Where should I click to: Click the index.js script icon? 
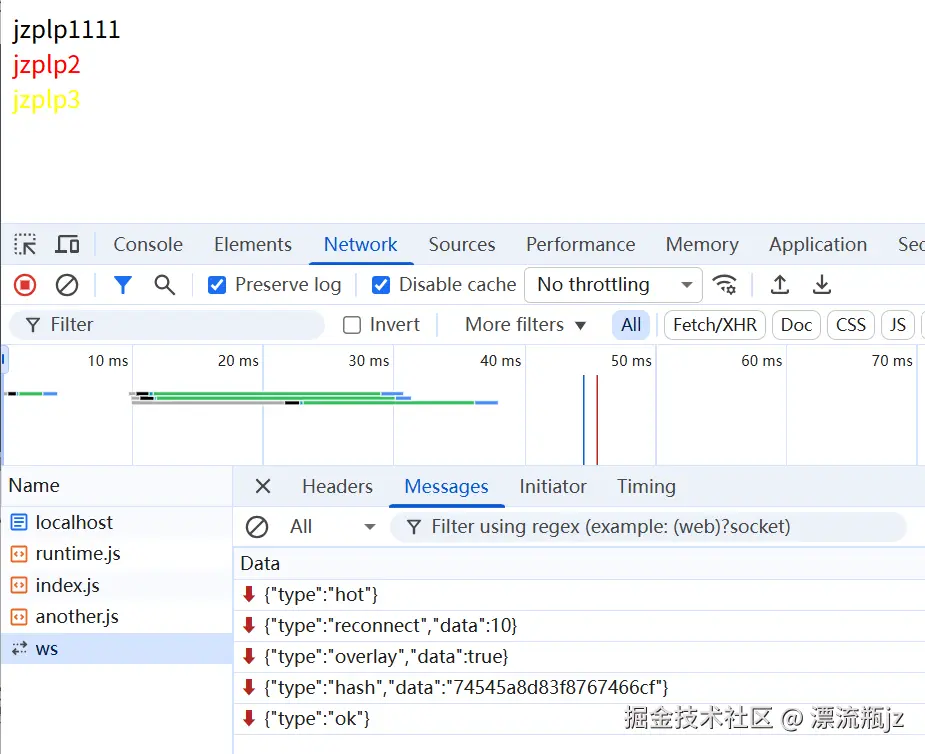pyautogui.click(x=19, y=585)
